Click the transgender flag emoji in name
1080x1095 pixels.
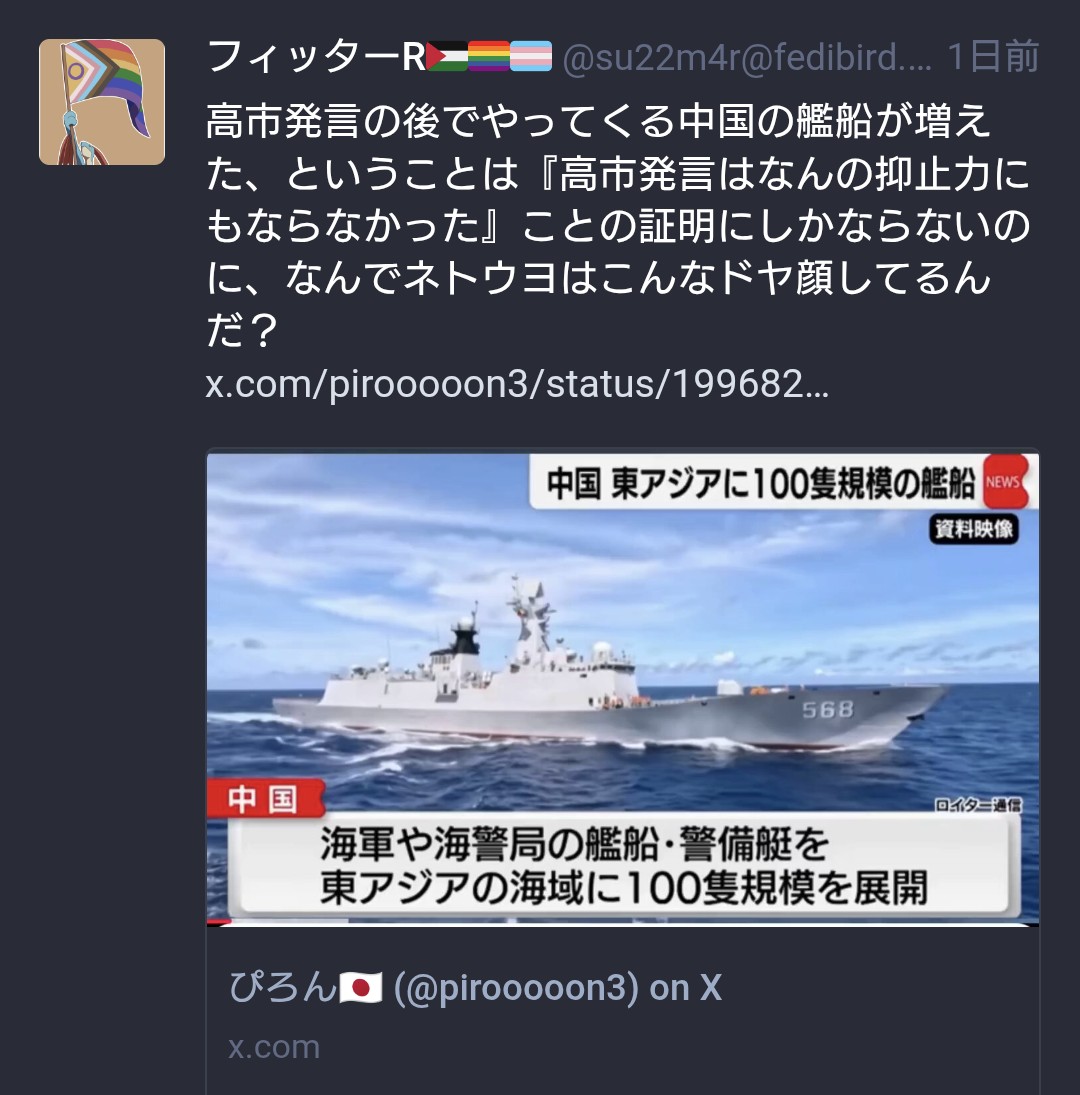tap(531, 57)
